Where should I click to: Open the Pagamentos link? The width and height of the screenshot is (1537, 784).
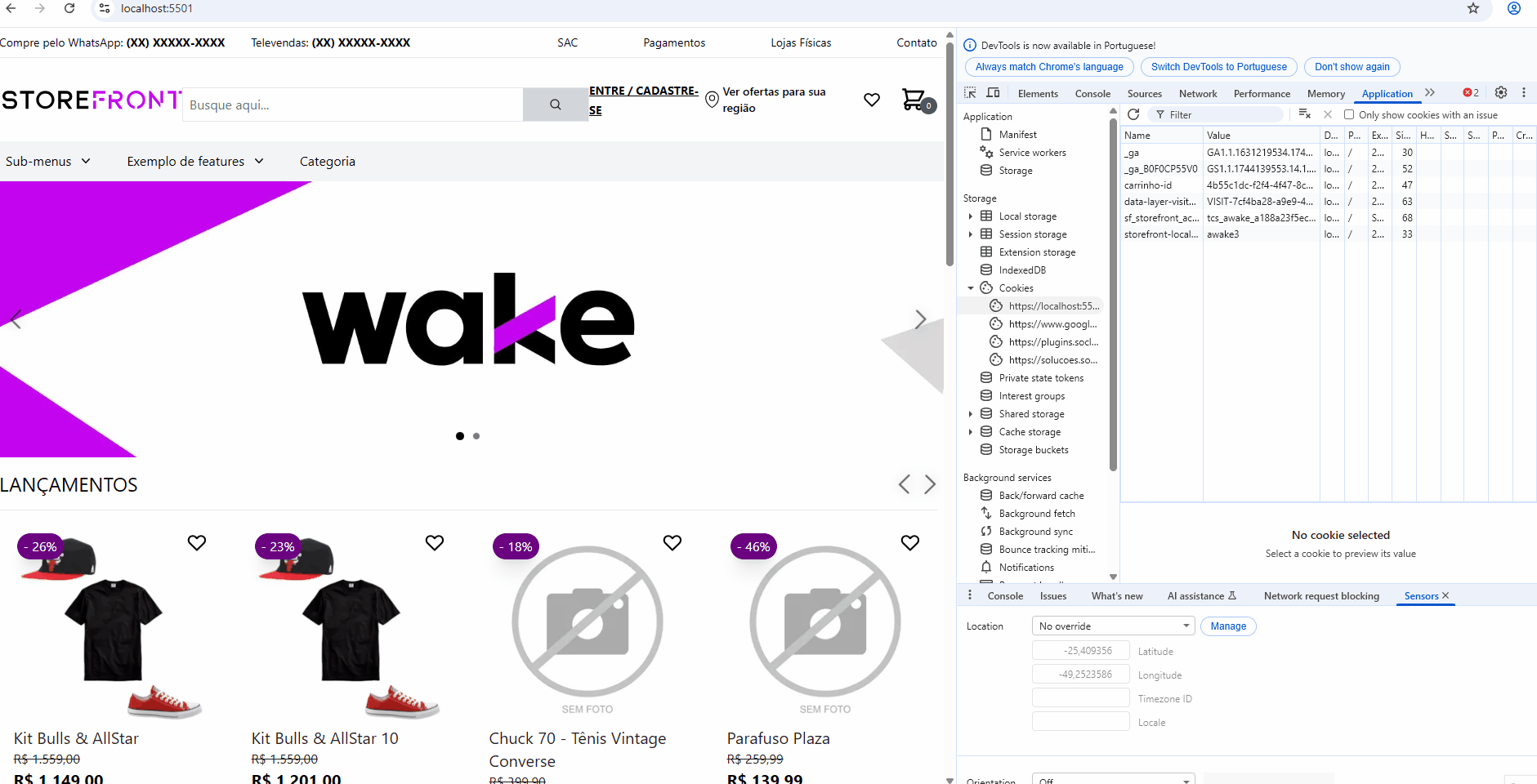tap(674, 42)
